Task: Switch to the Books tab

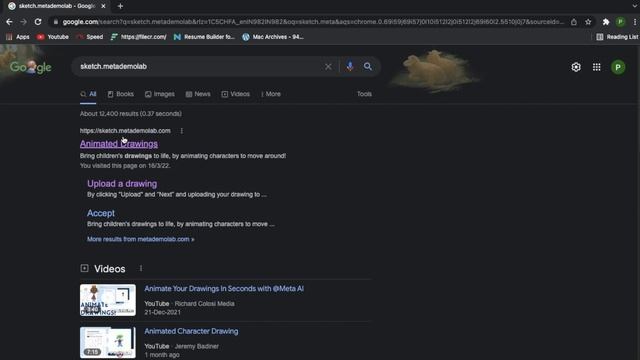Action: tap(121, 94)
